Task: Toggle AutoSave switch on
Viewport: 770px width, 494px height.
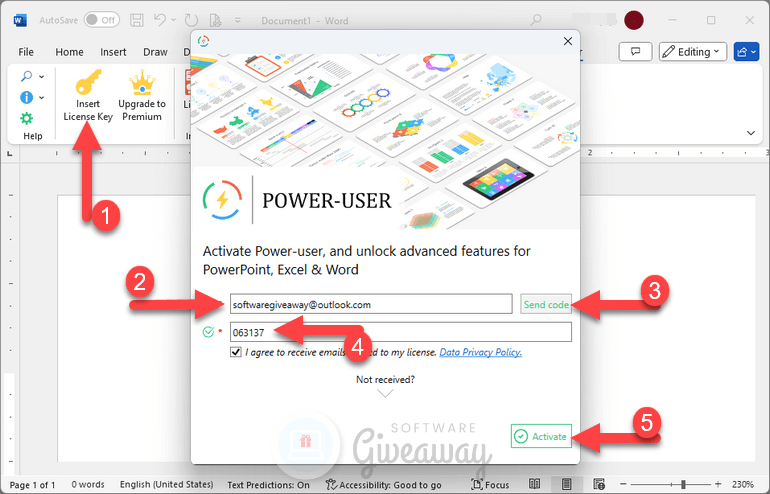Action: click(101, 20)
